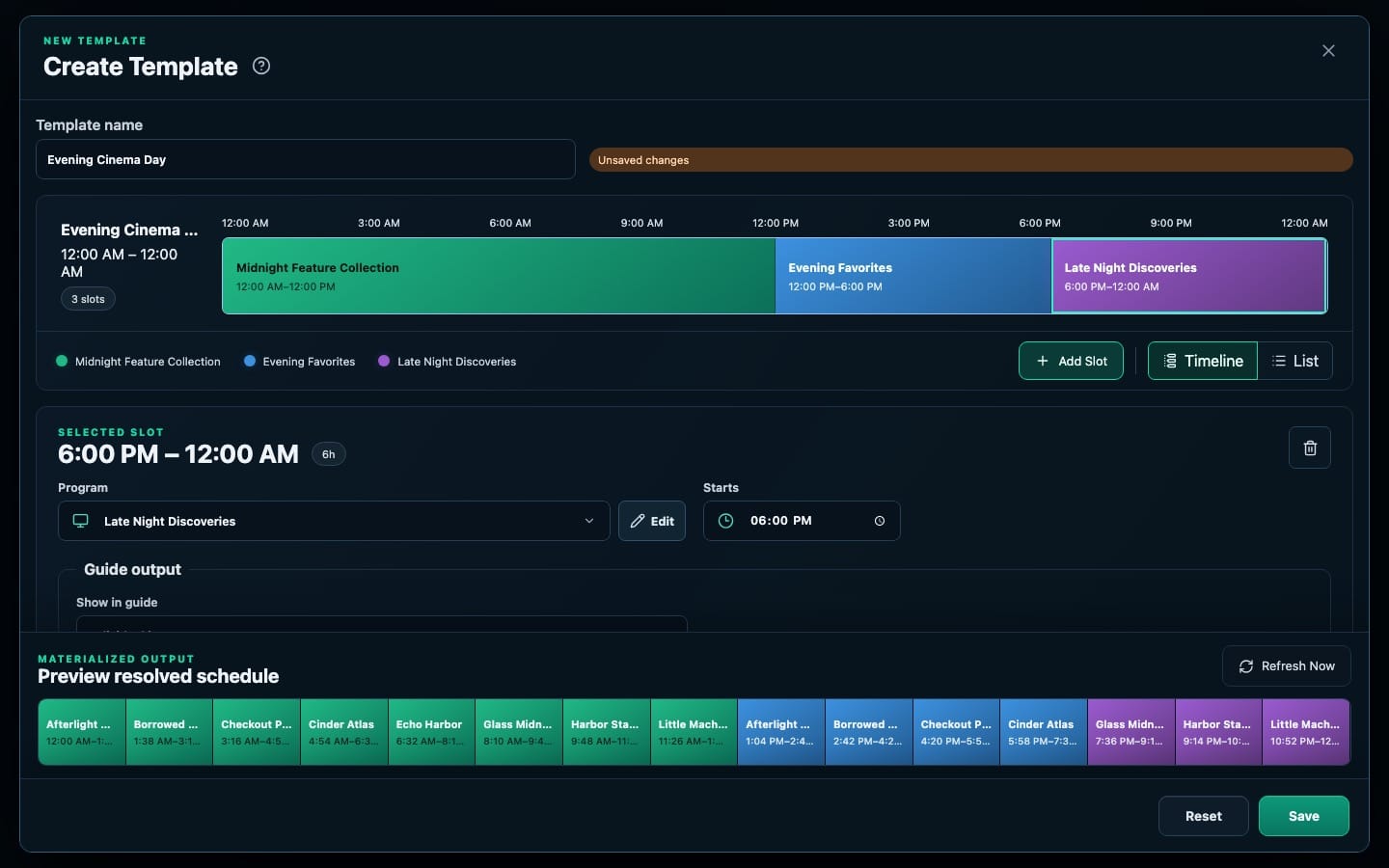Click the Preview resolved schedule heading
This screenshot has height=868, width=1389.
(x=158, y=676)
